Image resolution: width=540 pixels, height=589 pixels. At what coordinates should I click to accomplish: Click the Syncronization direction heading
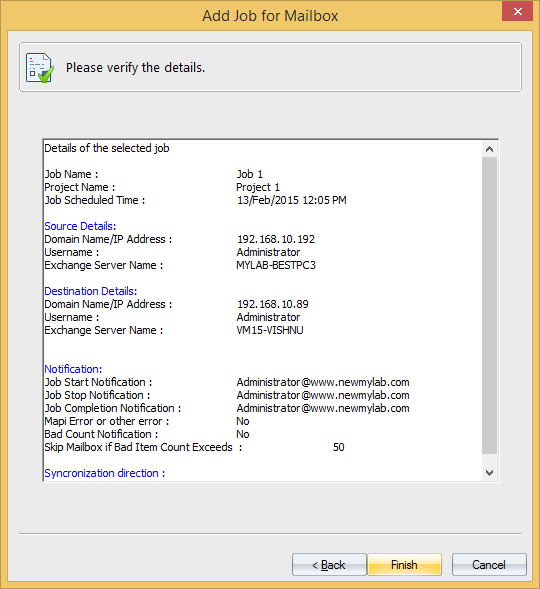[104, 473]
